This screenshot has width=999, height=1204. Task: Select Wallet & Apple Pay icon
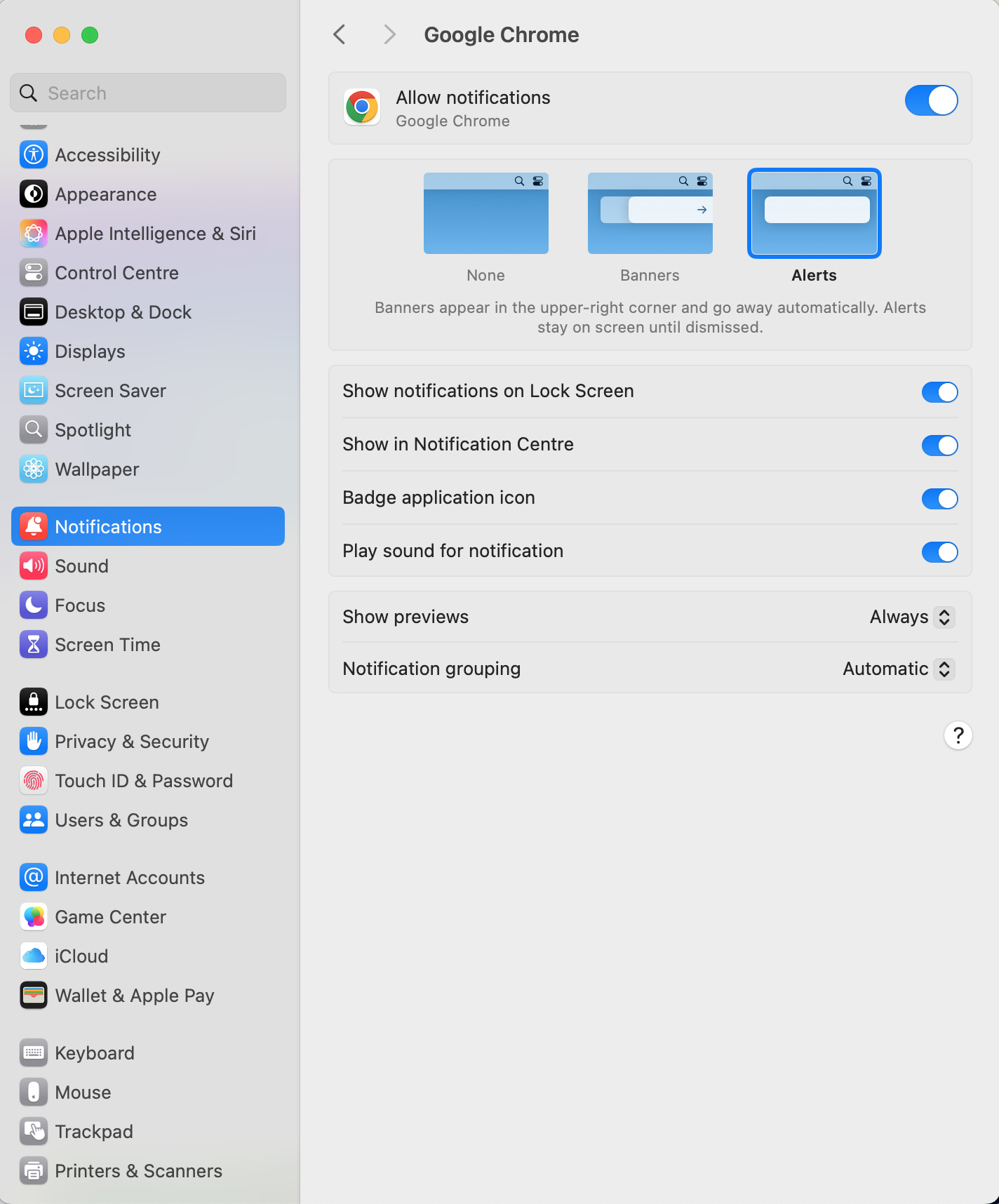pyautogui.click(x=34, y=996)
